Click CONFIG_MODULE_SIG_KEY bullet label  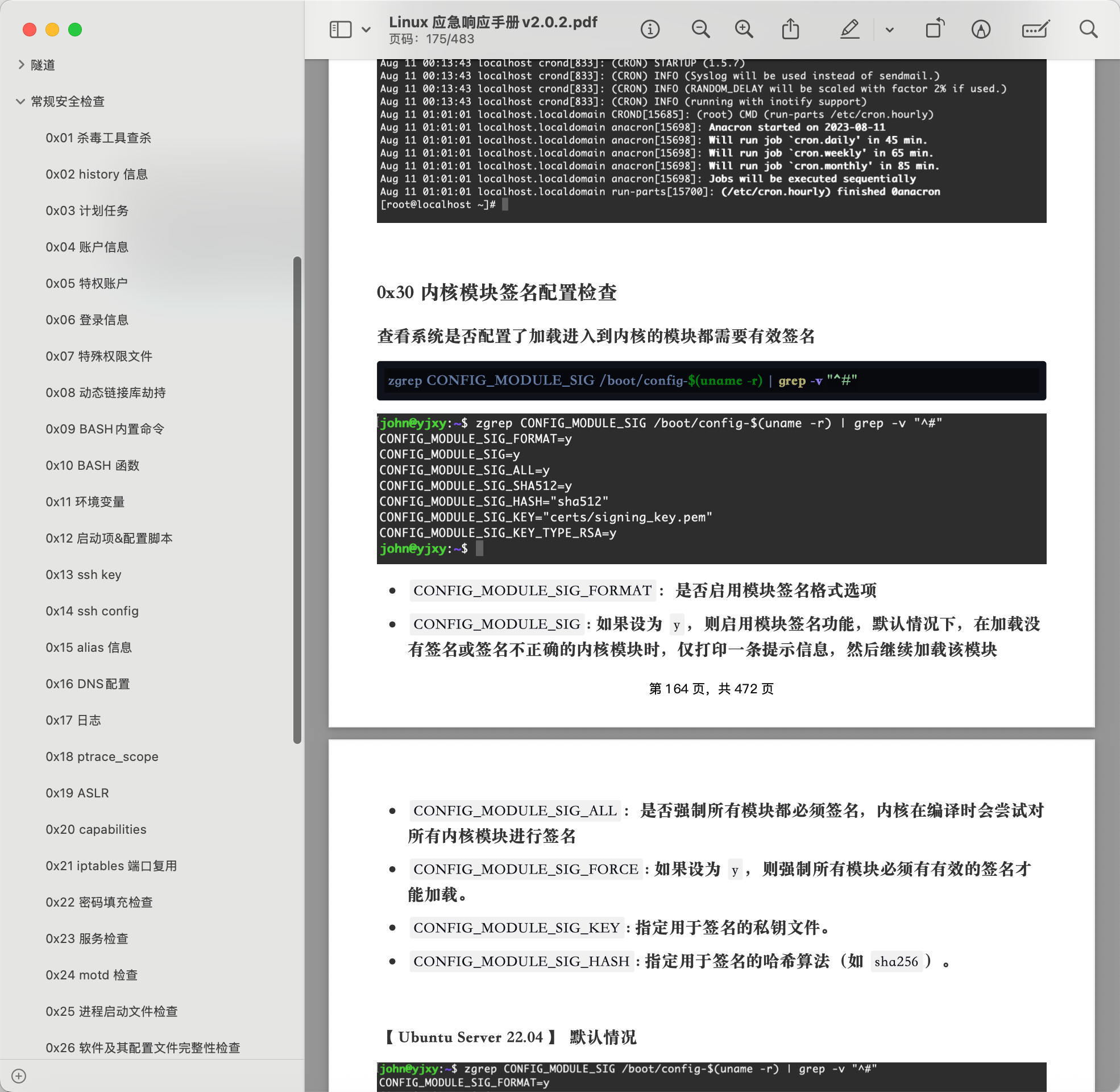[x=516, y=928]
